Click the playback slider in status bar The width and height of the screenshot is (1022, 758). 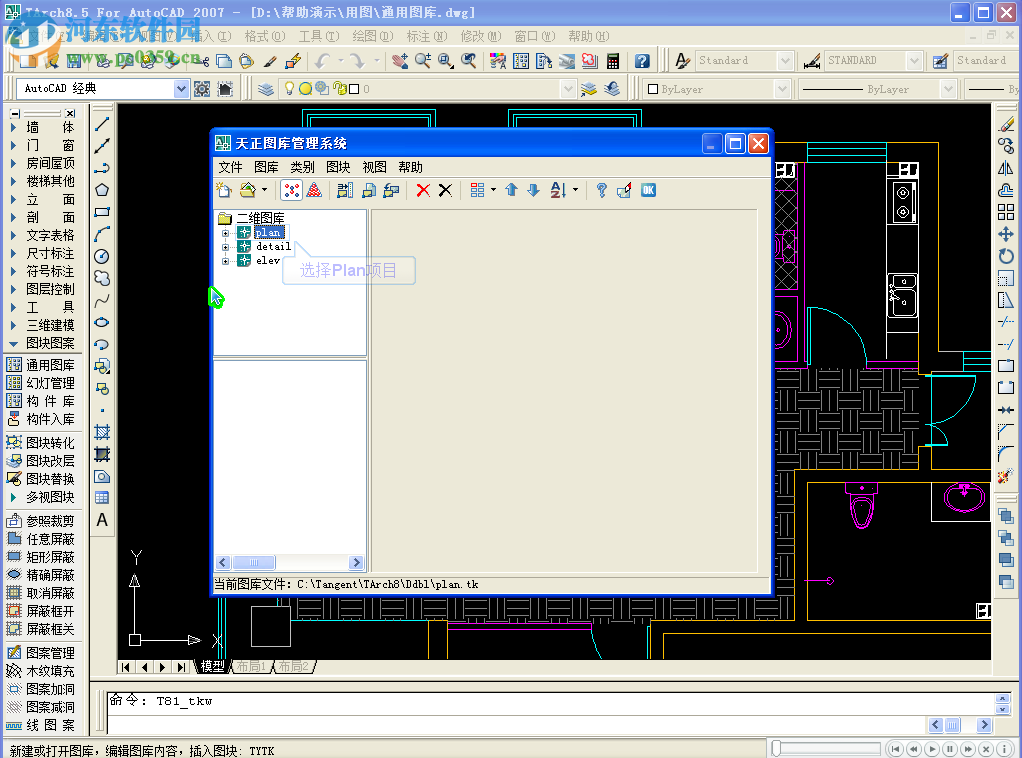826,749
